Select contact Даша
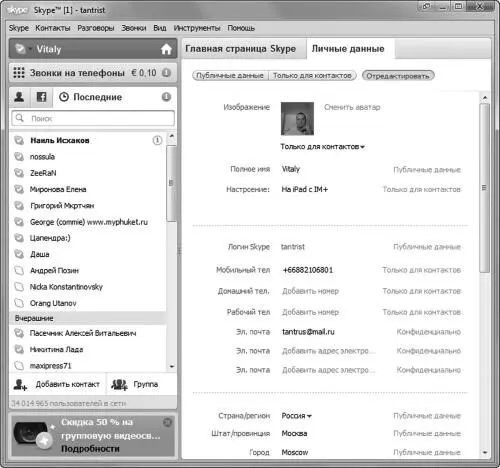Image resolution: width=500 pixels, height=468 pixels. click(87, 254)
